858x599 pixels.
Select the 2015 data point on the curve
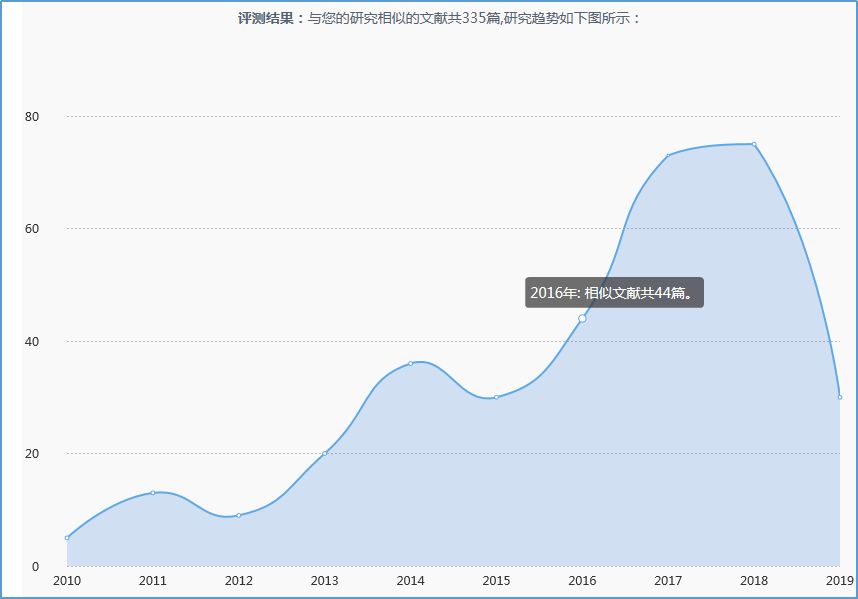496,397
